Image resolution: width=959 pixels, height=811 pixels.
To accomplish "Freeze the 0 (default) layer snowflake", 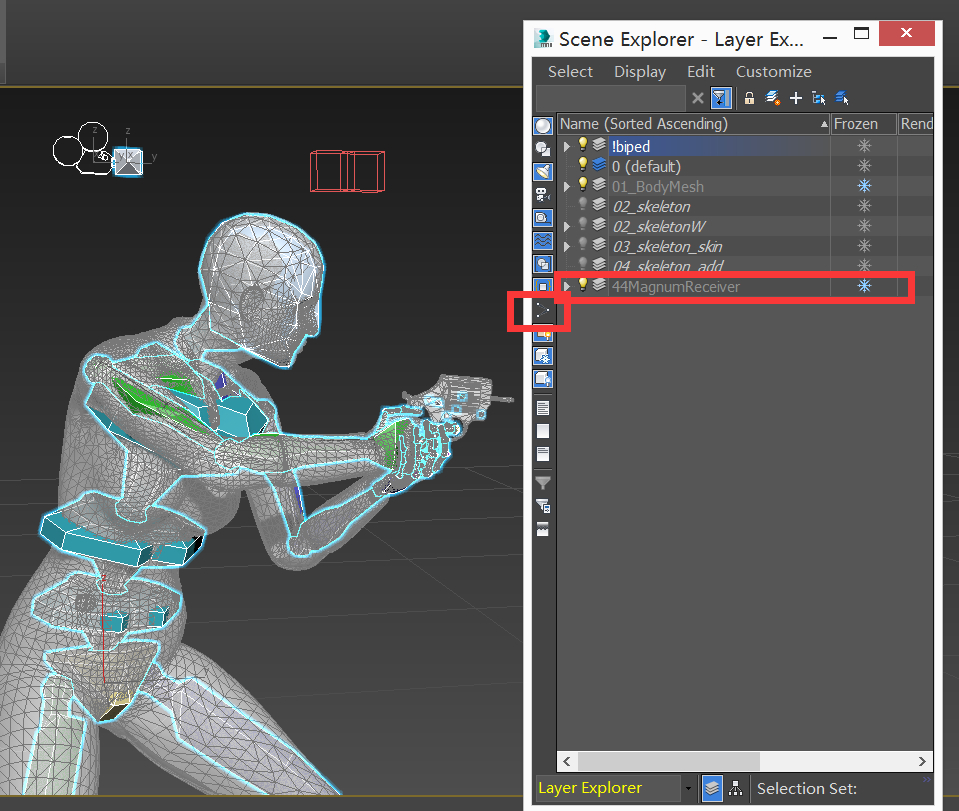I will [864, 166].
